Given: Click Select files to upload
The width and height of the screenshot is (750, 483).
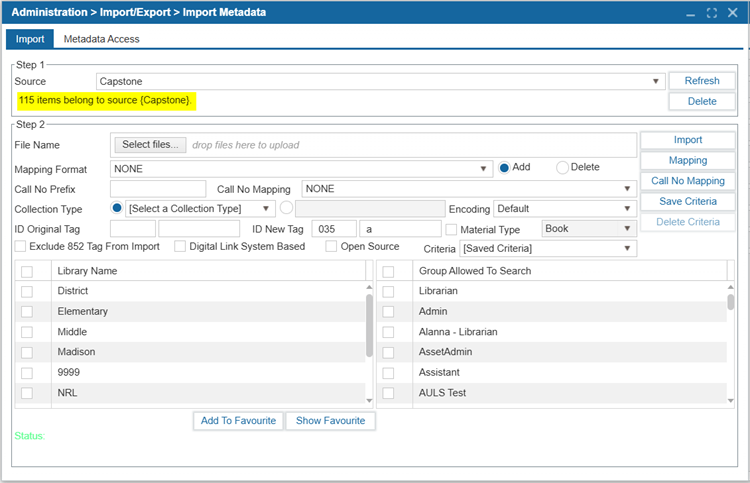Looking at the screenshot, I should (150, 145).
